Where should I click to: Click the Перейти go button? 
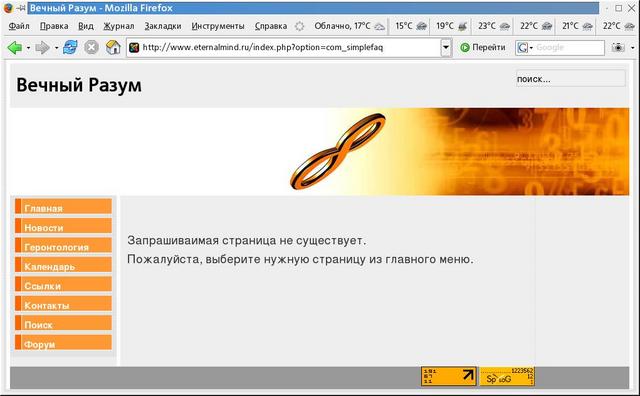(x=482, y=47)
